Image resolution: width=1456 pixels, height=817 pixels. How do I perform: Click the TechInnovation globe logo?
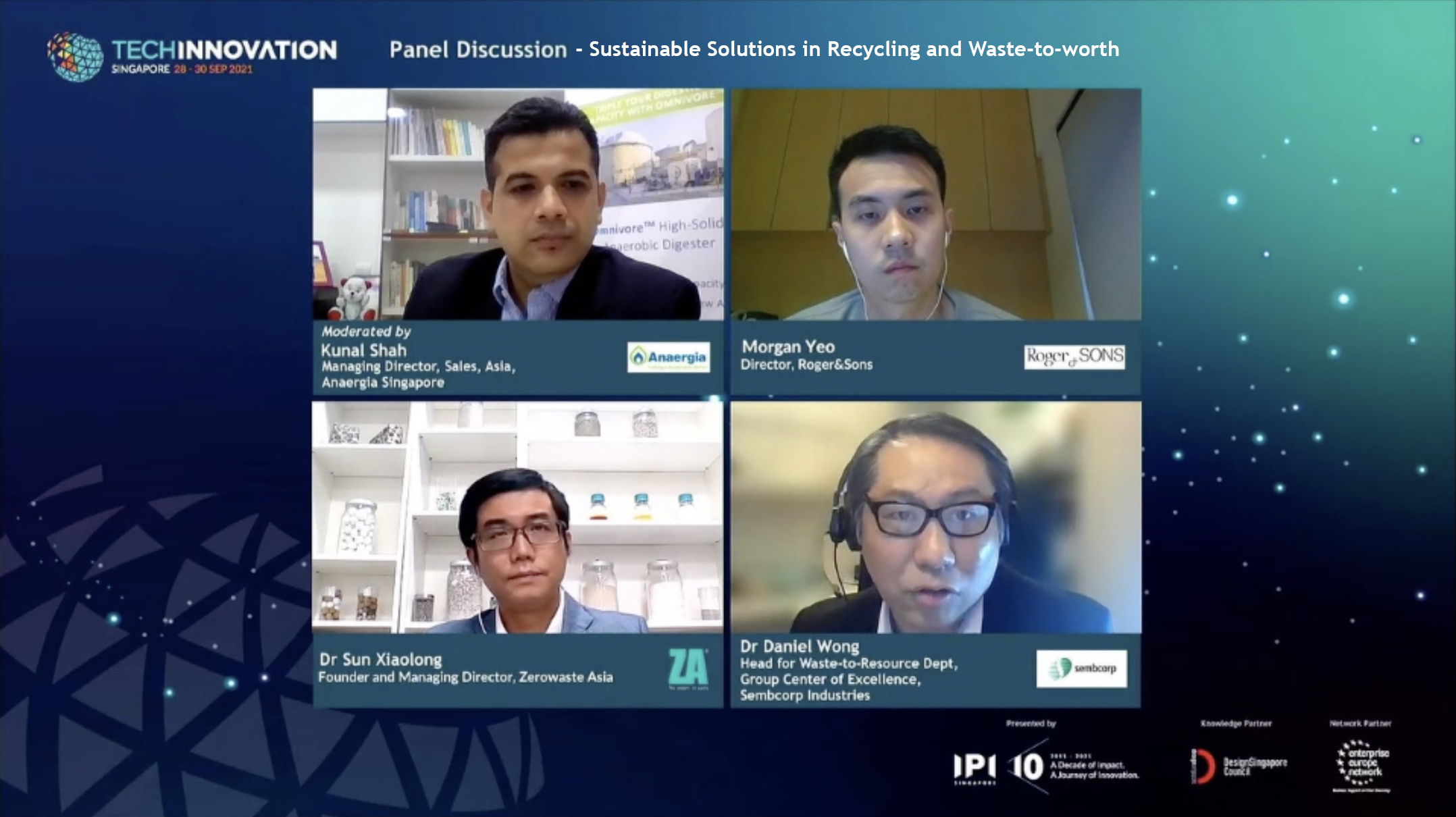(x=75, y=57)
